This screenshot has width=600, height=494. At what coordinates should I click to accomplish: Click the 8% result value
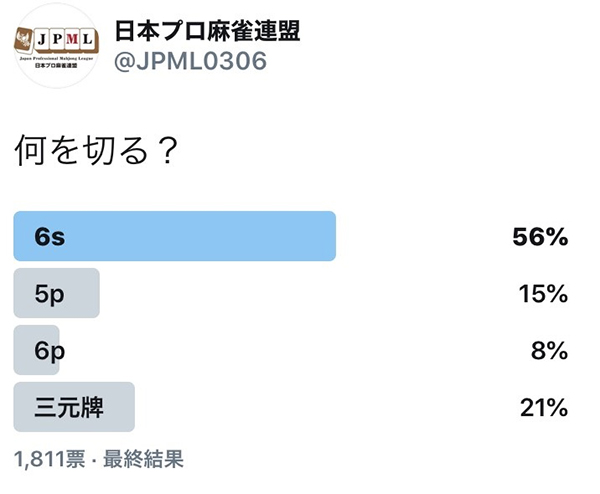552,350
